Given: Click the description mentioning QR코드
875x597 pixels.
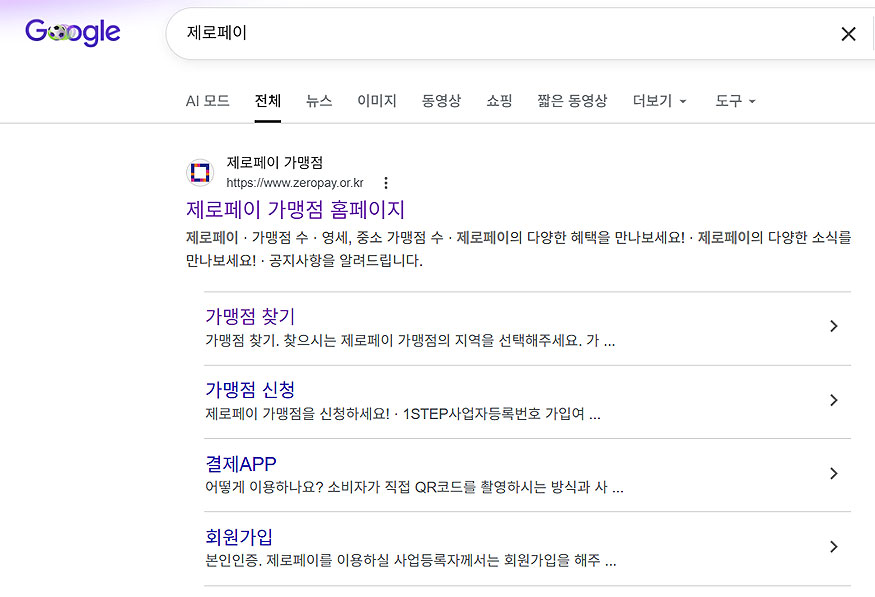Looking at the screenshot, I should pyautogui.click(x=415, y=488).
